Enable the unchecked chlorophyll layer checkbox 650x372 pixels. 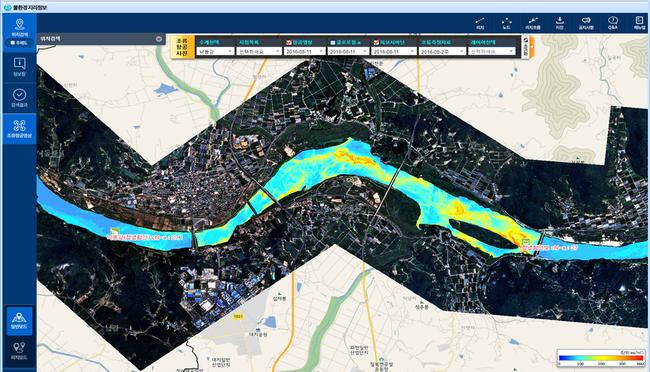[333, 42]
